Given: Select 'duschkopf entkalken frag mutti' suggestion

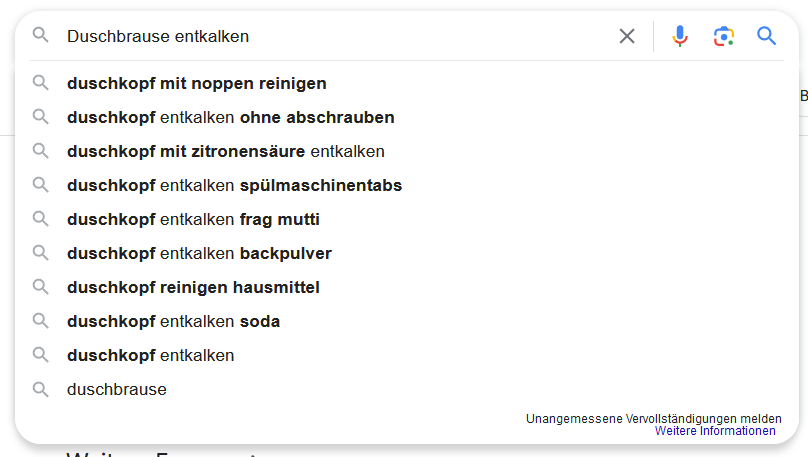Looking at the screenshot, I should (x=193, y=219).
